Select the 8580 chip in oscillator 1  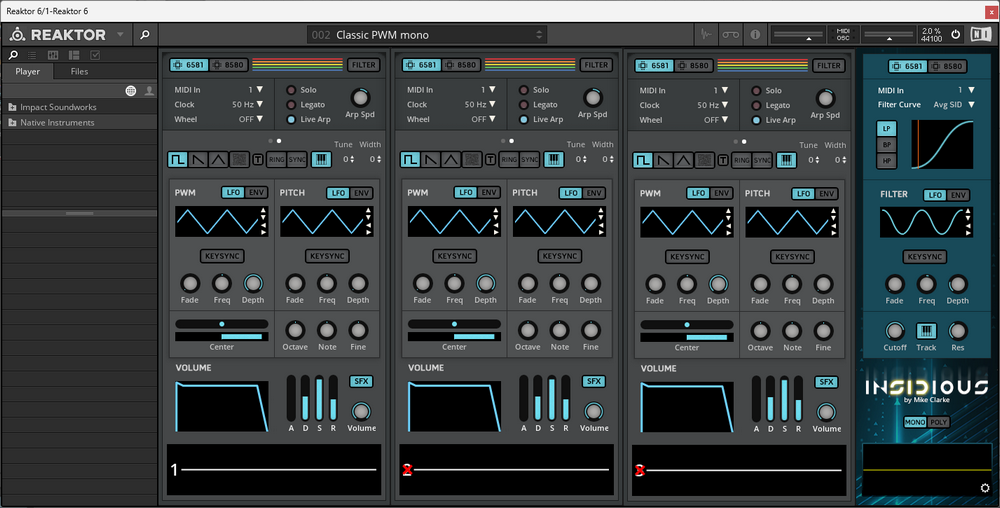[x=228, y=65]
